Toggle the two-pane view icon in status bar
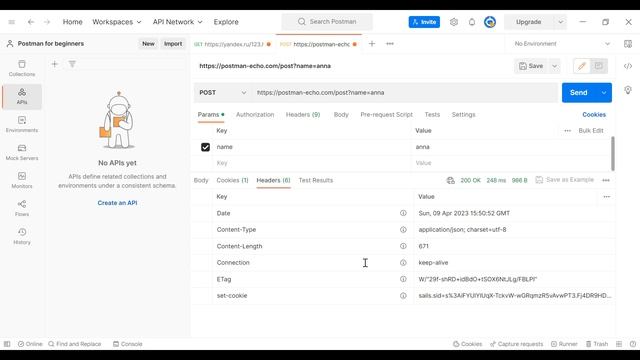Screen dimensions: 640x360 [x=619, y=344]
